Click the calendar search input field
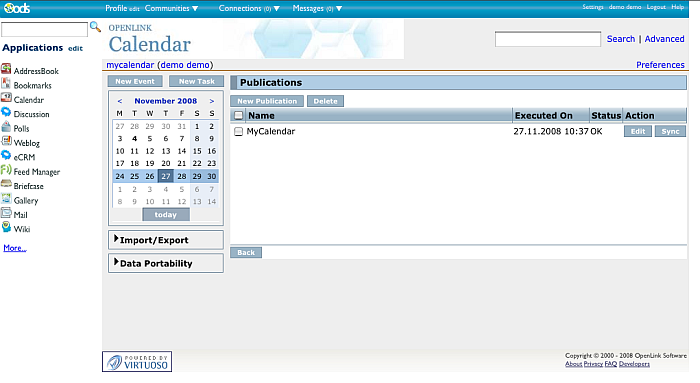Screen dimensions: 700x383 pos(548,39)
